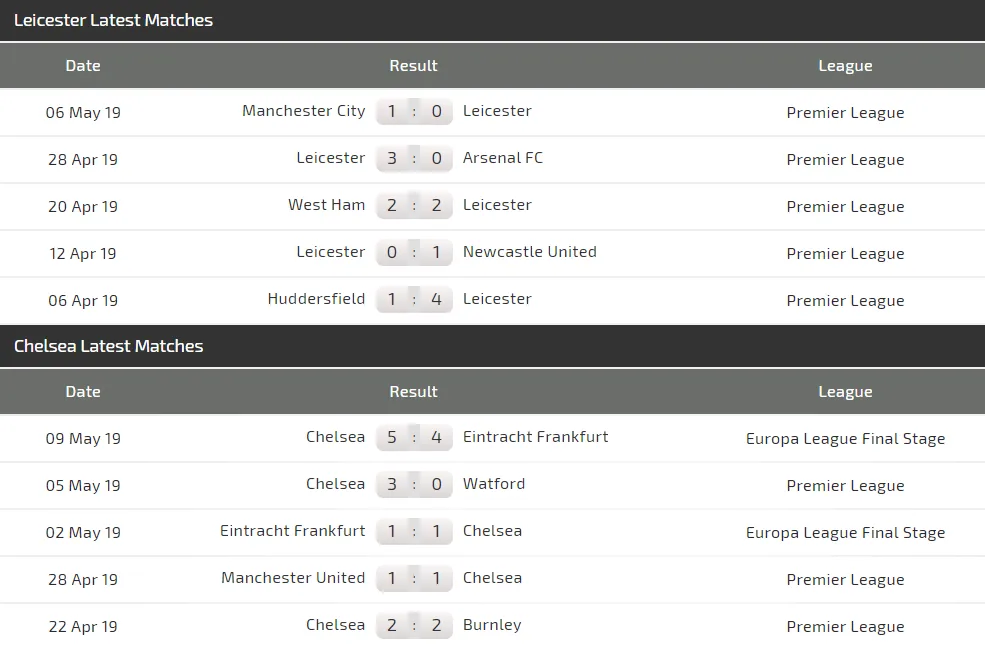Click Manchester United

coord(293,577)
